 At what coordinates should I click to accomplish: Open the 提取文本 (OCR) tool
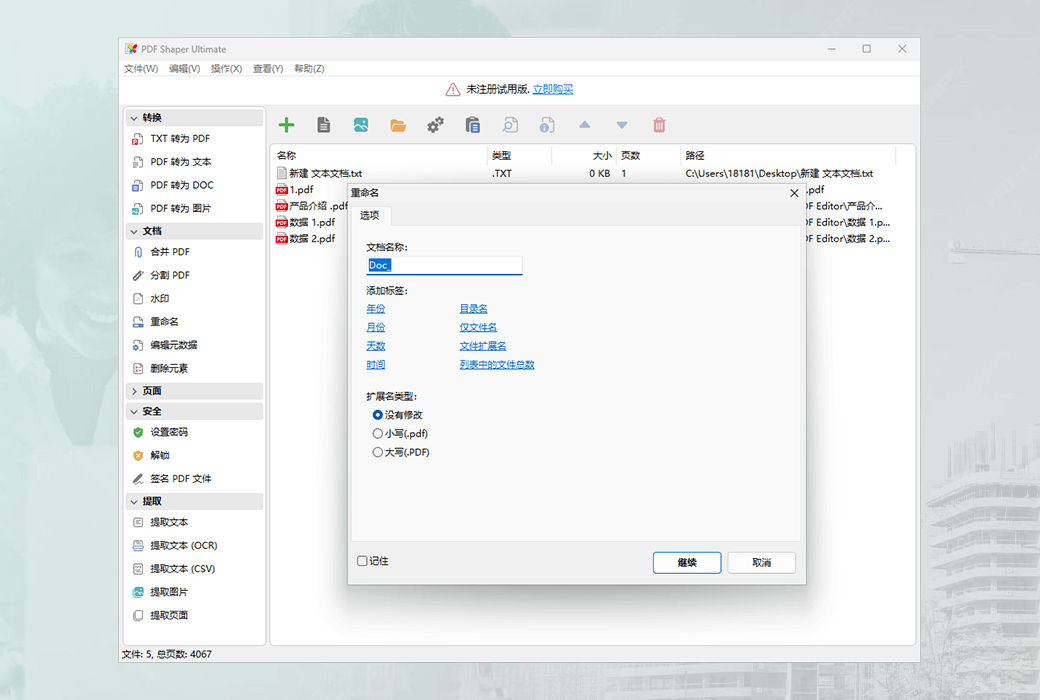187,545
